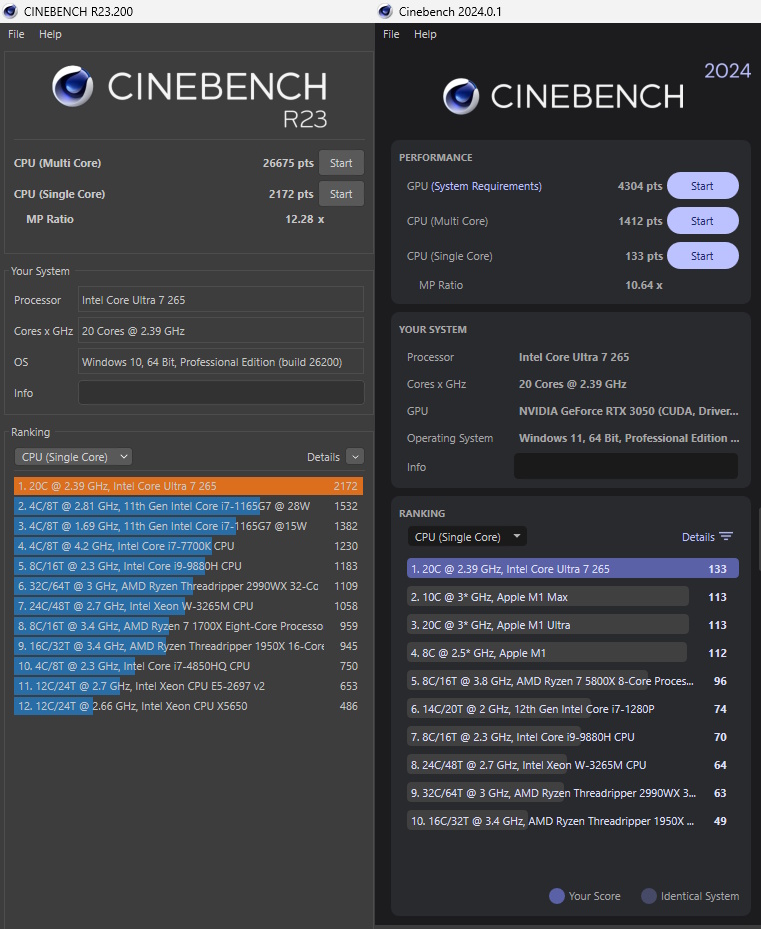Expand the R23 Details dropdown arrow
Image resolution: width=761 pixels, height=929 pixels.
pyautogui.click(x=354, y=457)
